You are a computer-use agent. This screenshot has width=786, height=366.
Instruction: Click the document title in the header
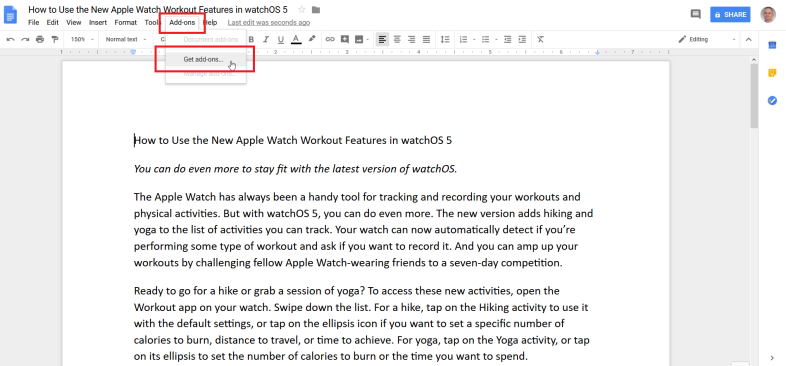(158, 10)
